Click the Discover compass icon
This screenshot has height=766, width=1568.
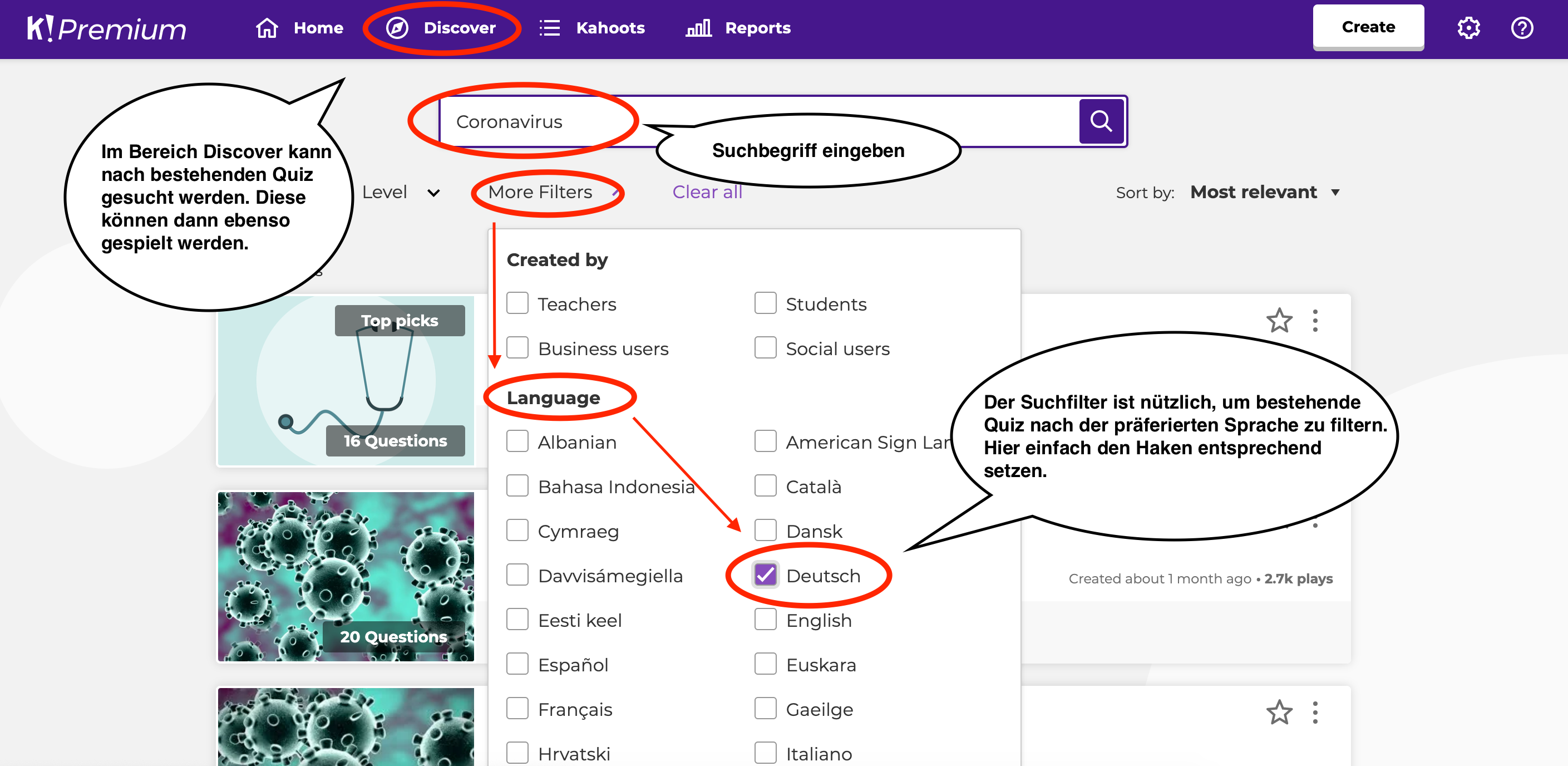point(397,28)
